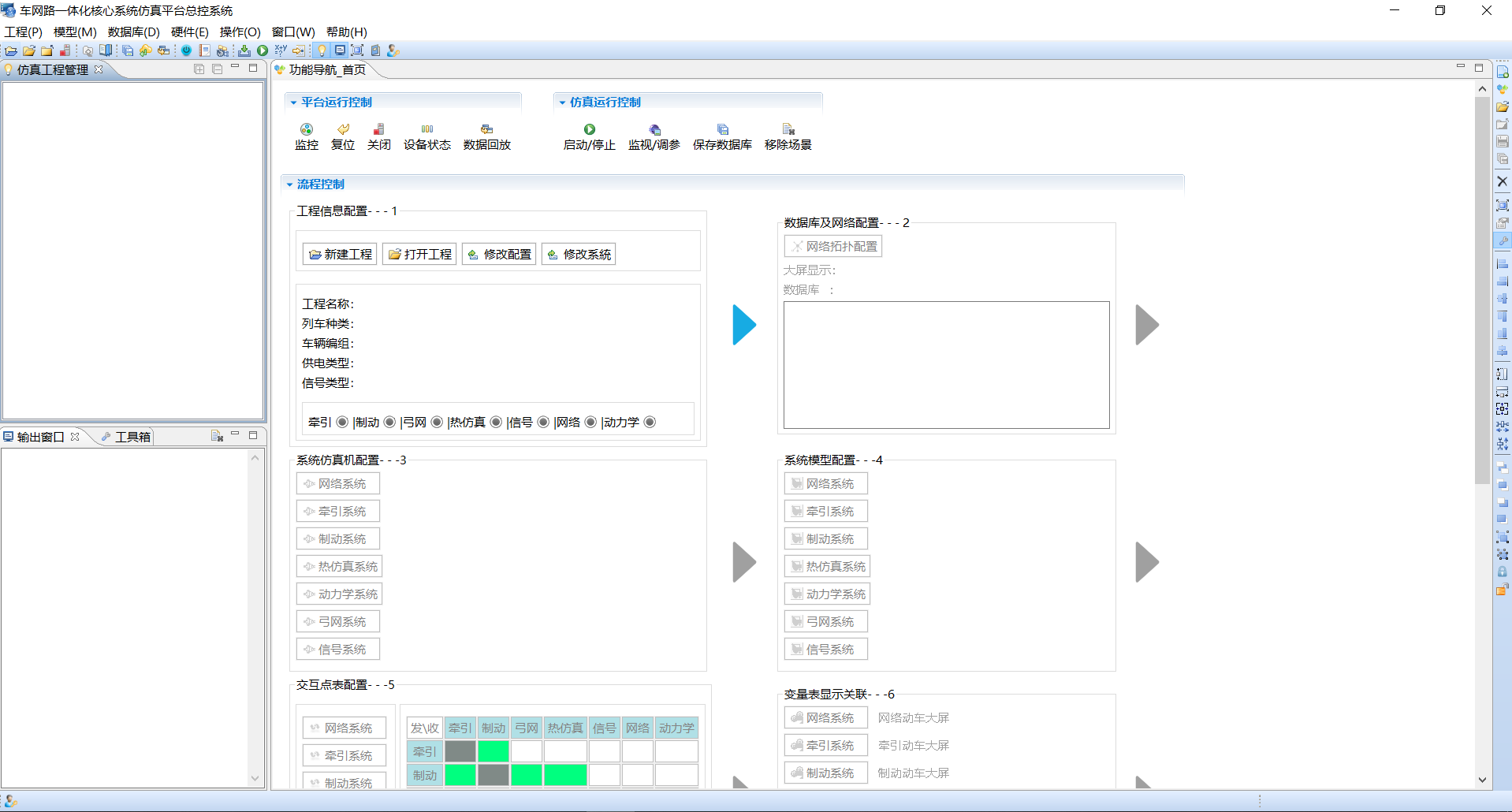The height and width of the screenshot is (812, 1512).
Task: Click the 新建工程 button
Action: (340, 254)
